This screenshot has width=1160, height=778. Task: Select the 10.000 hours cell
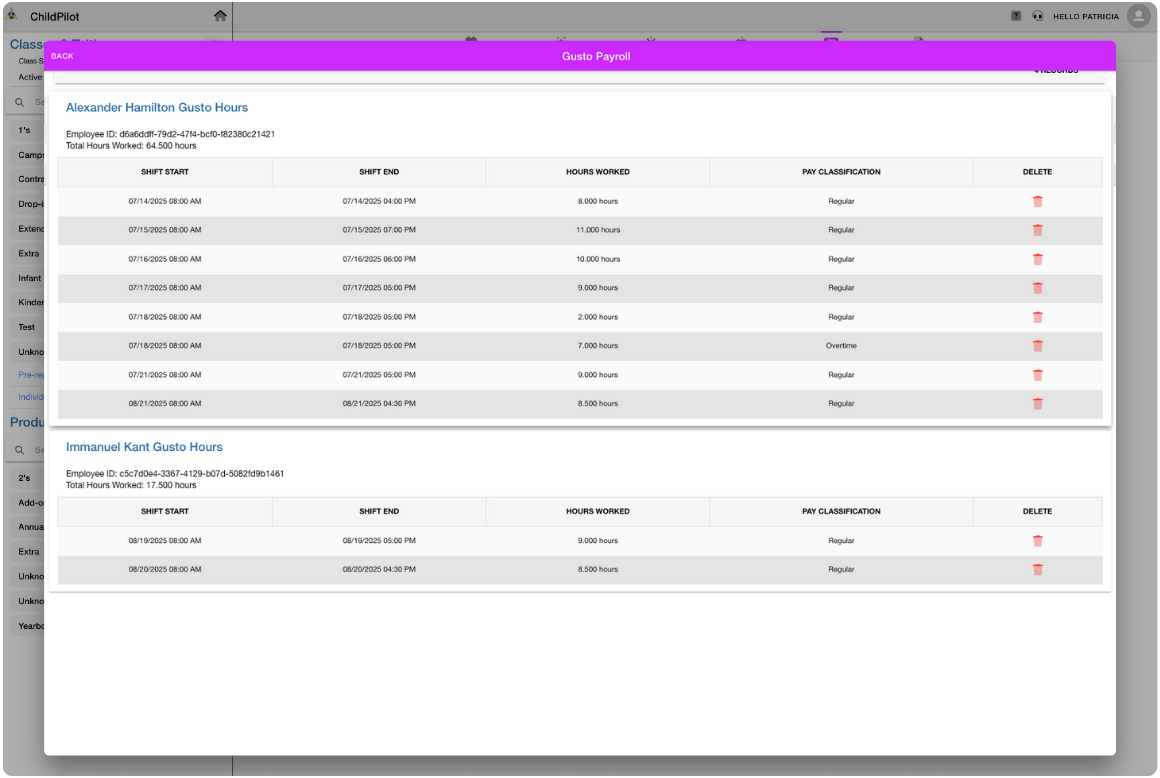[598, 259]
